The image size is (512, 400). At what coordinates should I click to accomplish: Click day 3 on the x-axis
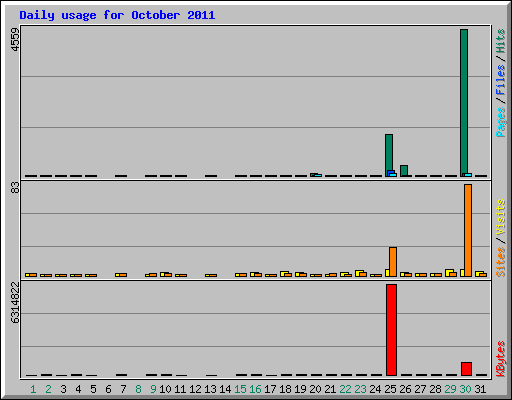pos(63,389)
